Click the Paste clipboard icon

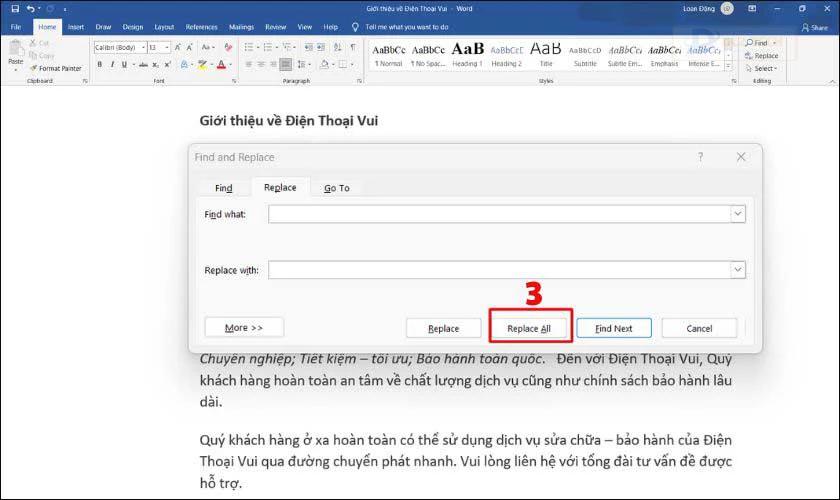[x=16, y=49]
